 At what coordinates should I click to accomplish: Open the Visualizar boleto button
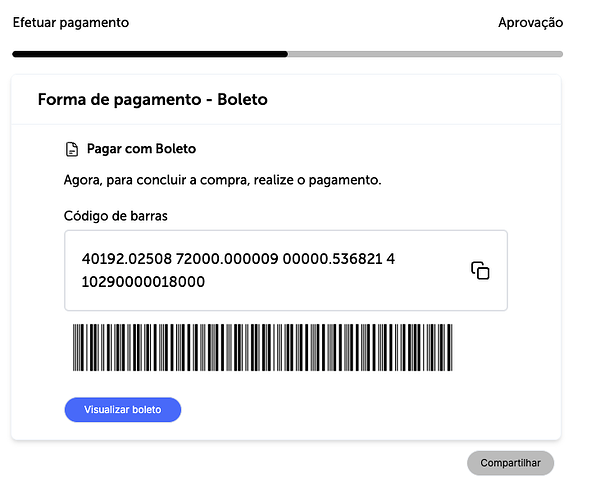pos(123,409)
